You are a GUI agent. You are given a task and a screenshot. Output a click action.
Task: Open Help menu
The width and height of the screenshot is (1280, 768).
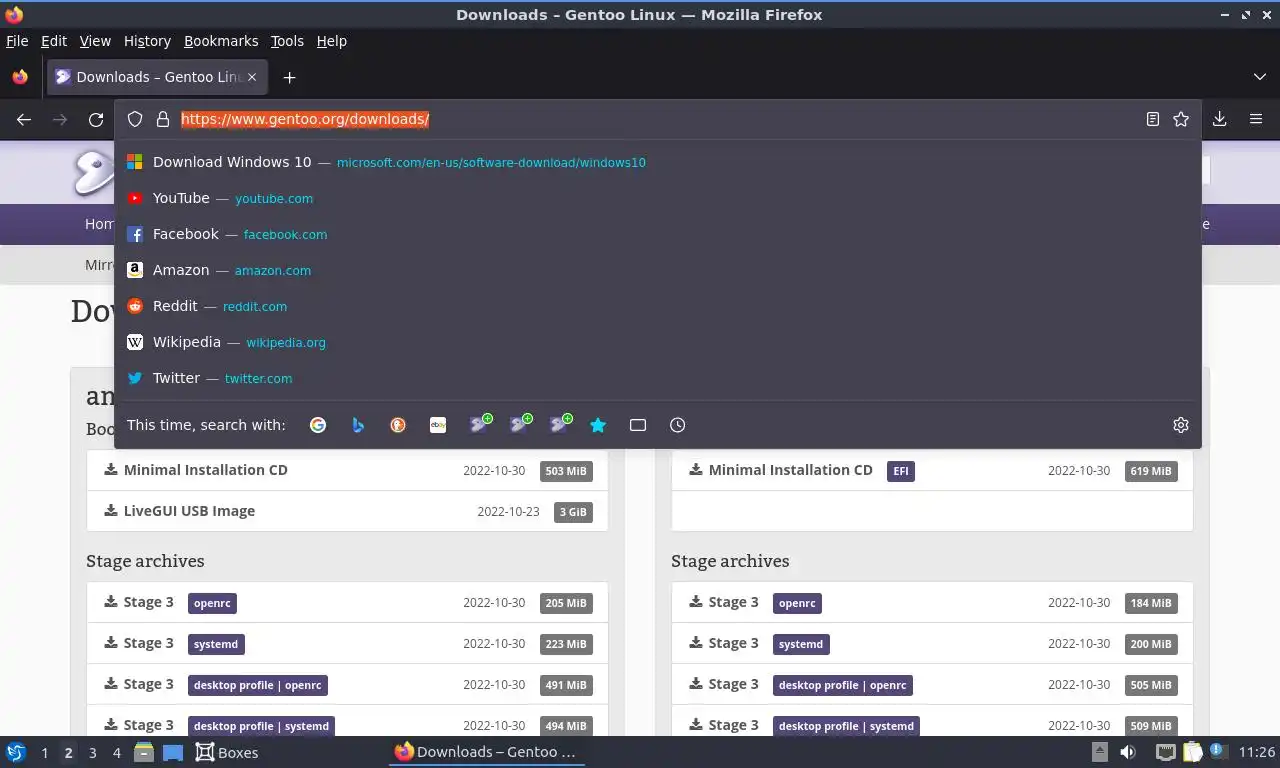tap(332, 41)
